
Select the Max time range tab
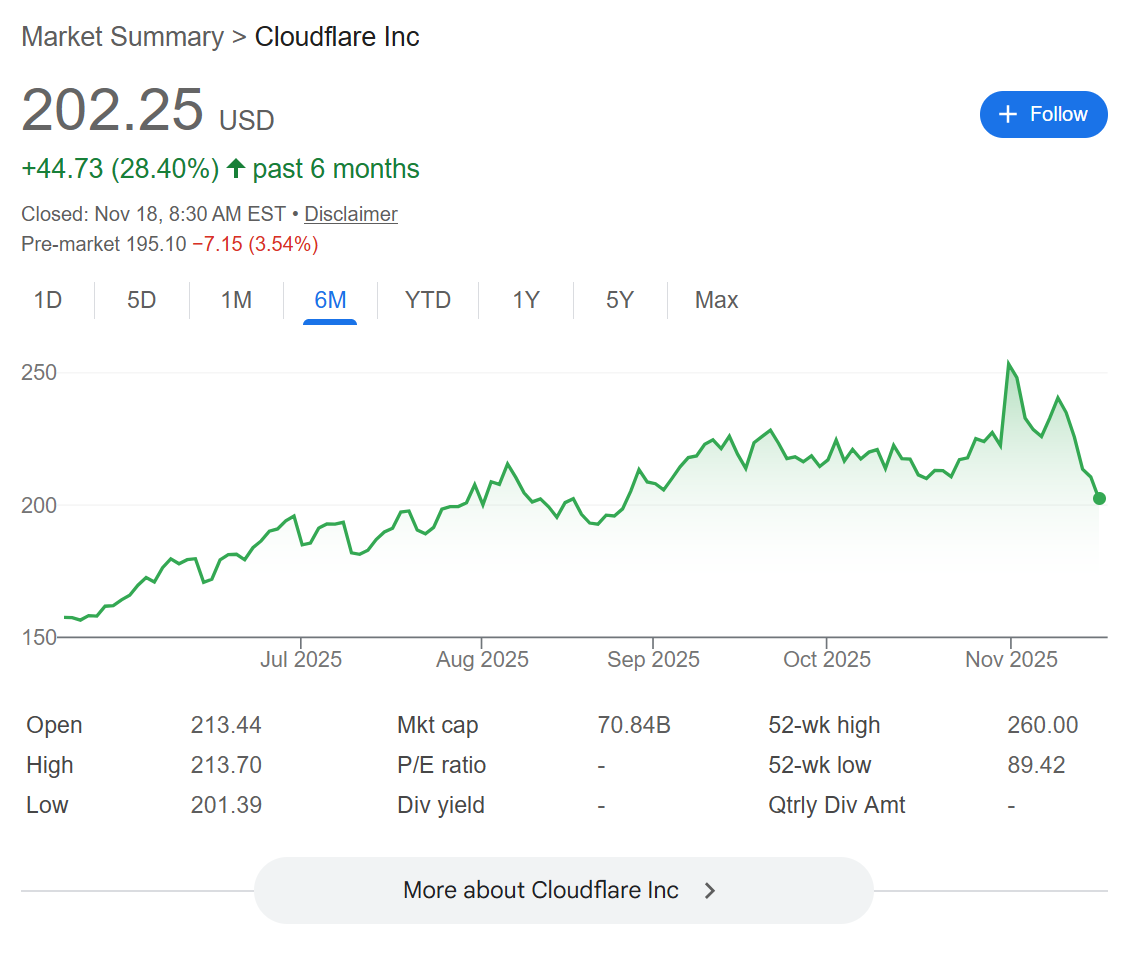pos(716,300)
